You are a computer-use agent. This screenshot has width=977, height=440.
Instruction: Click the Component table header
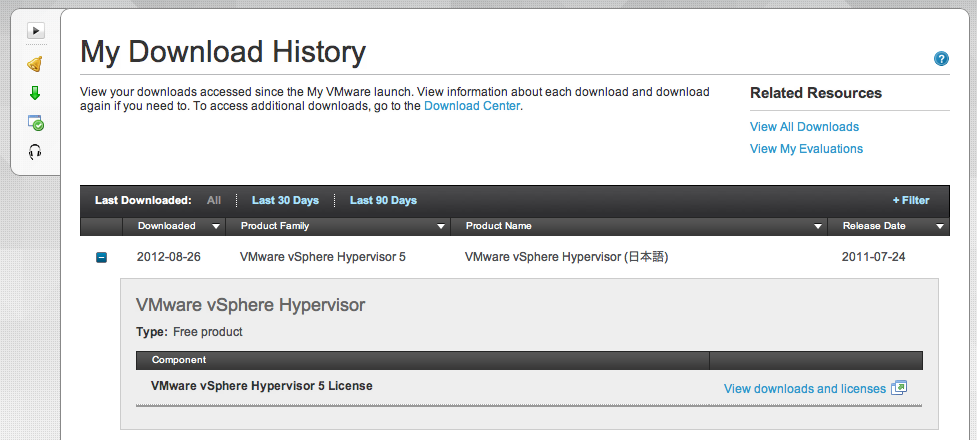point(179,360)
